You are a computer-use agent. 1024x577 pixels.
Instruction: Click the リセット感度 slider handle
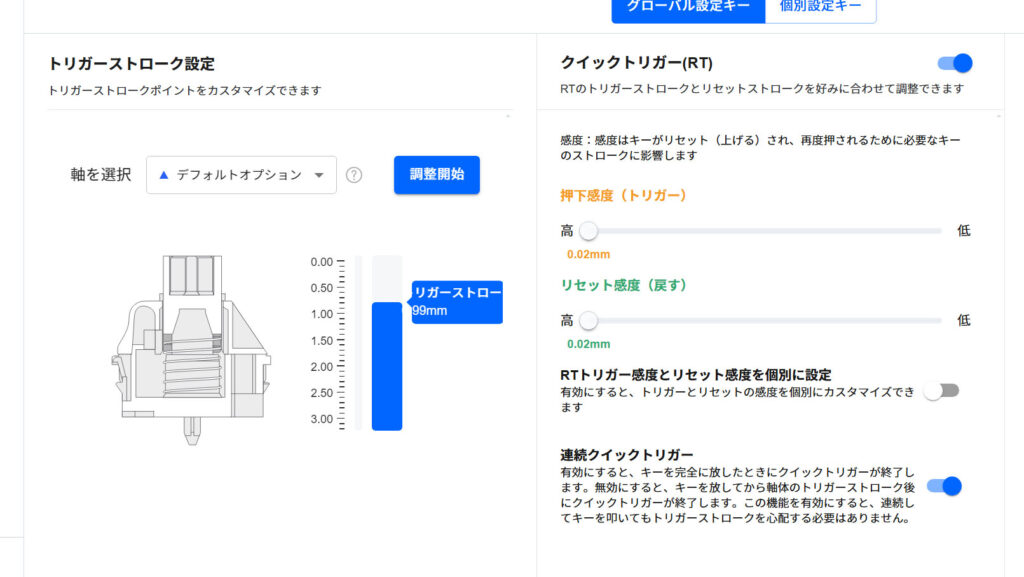588,321
